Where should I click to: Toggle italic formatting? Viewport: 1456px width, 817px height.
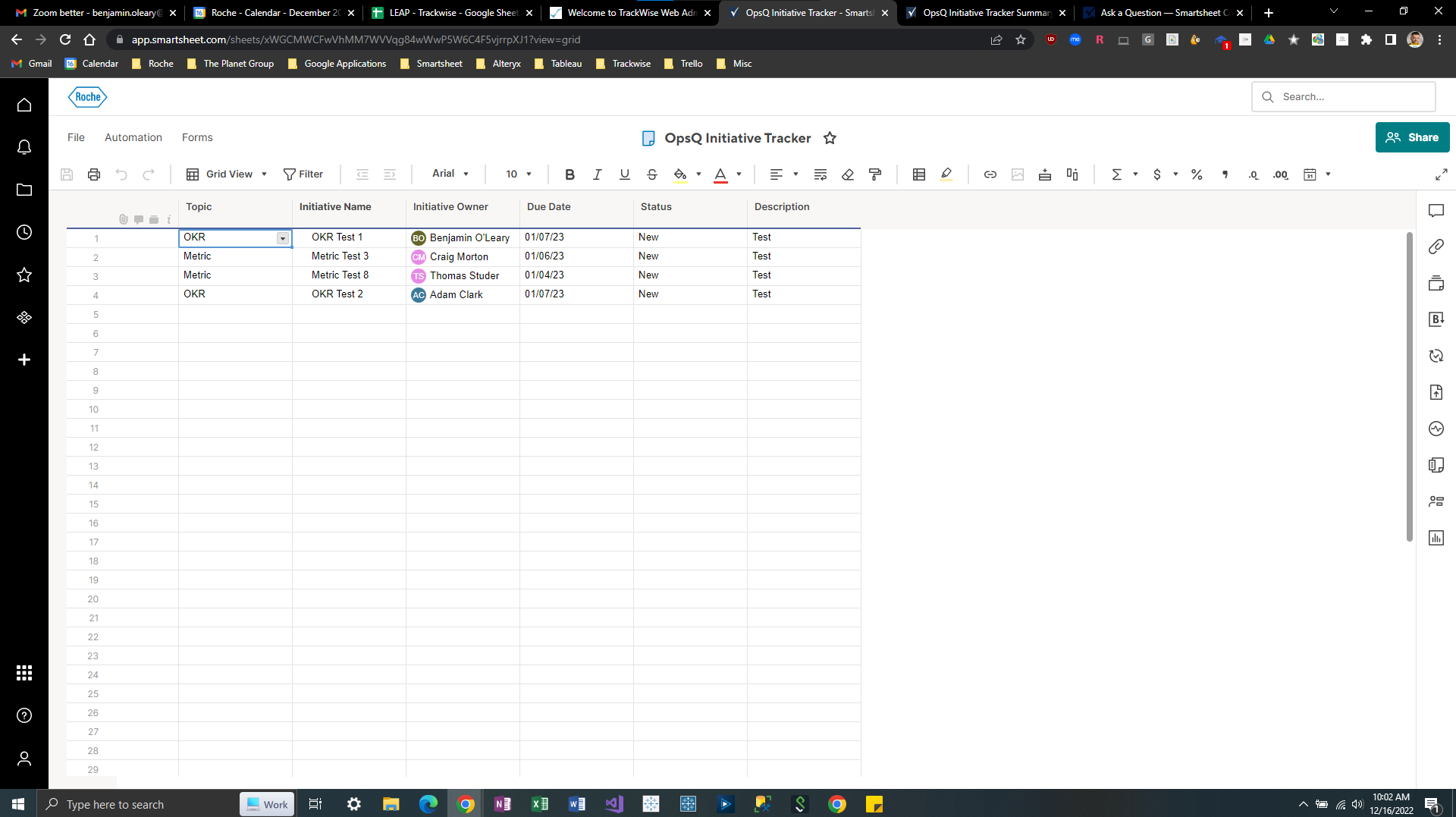[x=597, y=174]
